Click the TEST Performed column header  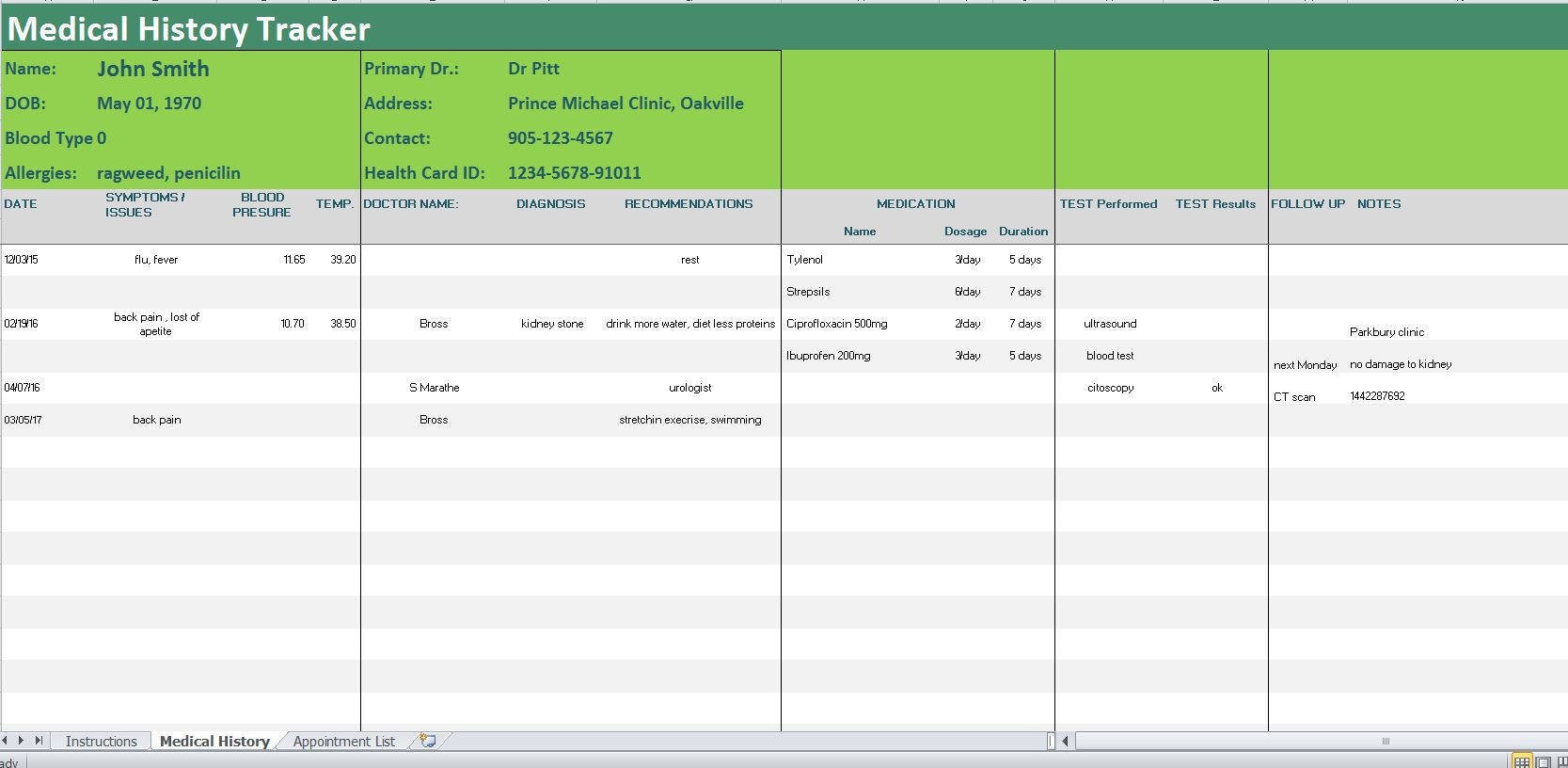coord(1108,204)
